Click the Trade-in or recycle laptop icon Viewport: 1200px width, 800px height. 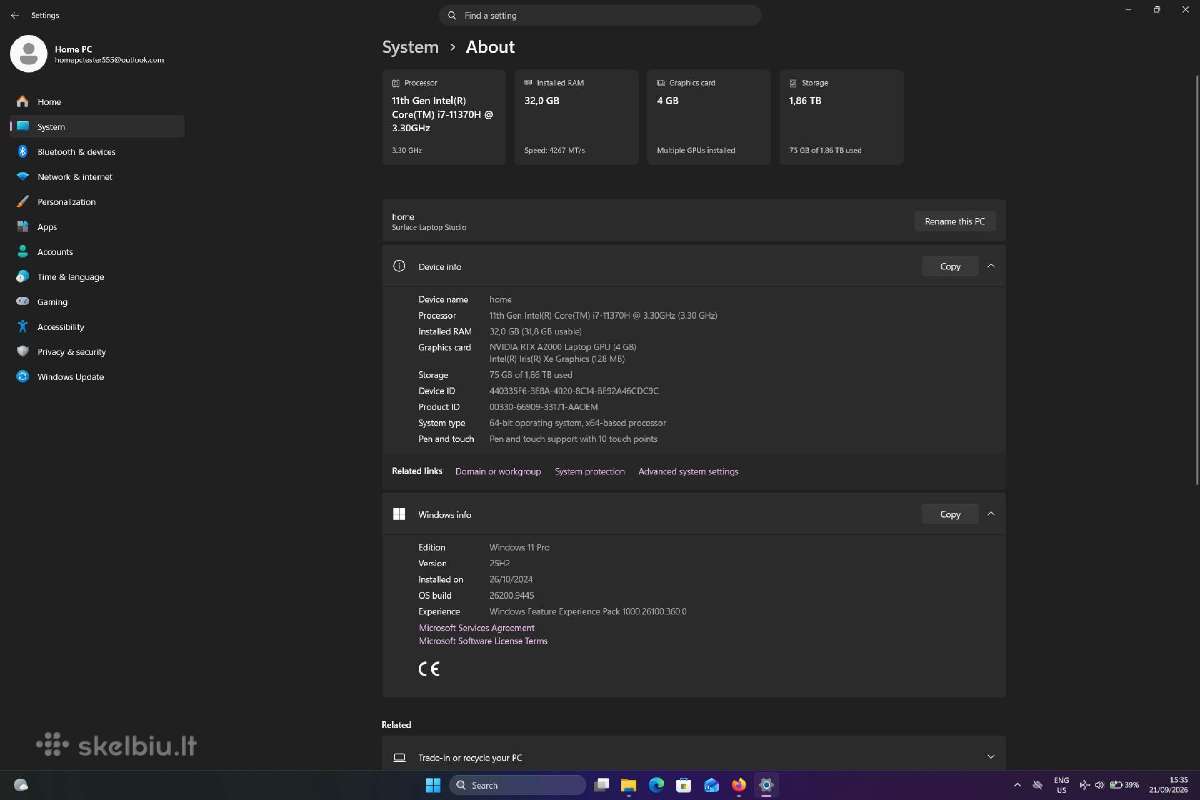(400, 757)
